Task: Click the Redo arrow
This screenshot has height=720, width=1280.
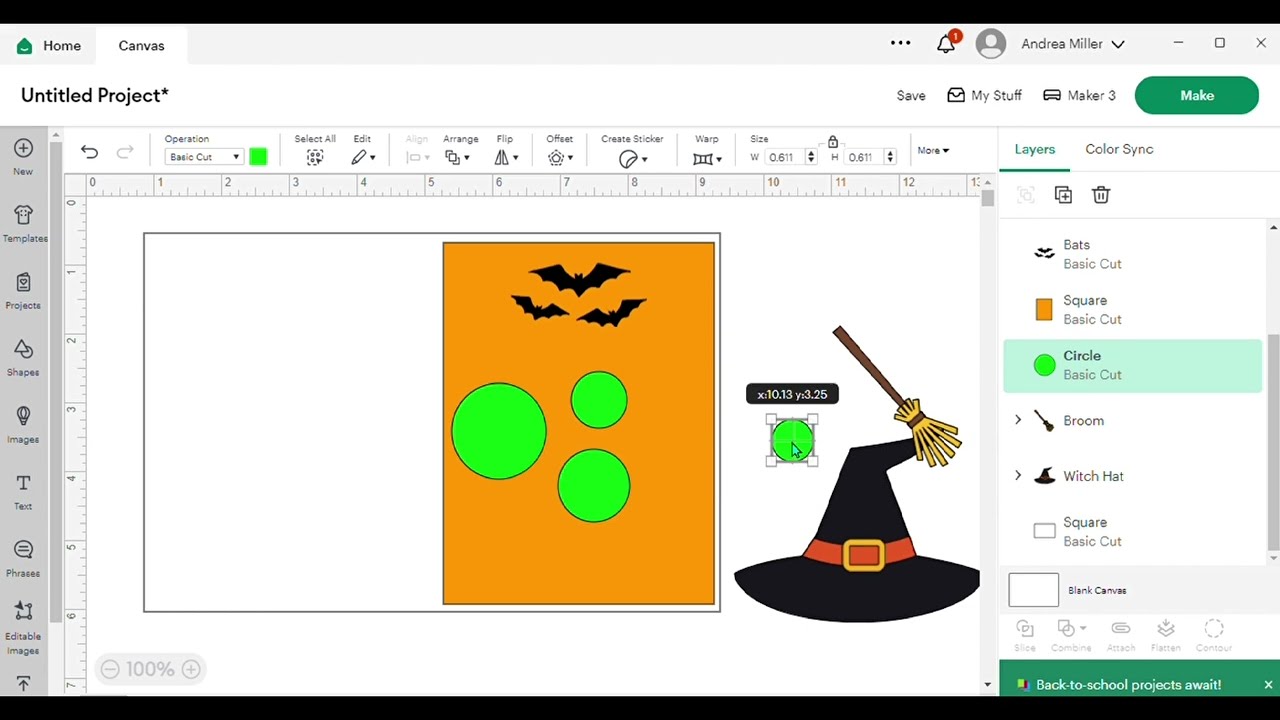Action: (x=125, y=151)
